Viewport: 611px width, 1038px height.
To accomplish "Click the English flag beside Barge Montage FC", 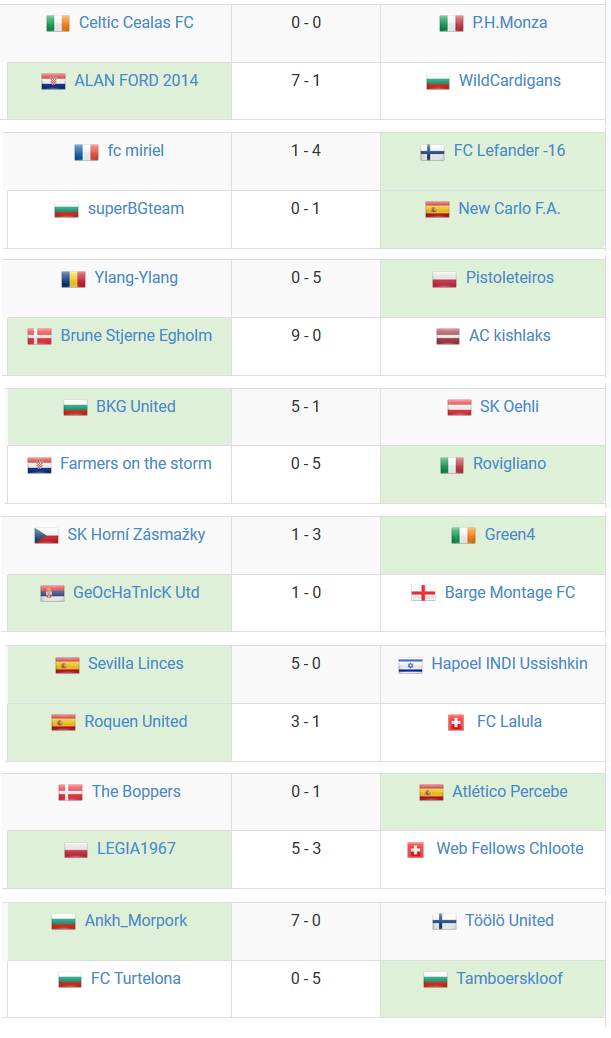I will pos(423,594).
